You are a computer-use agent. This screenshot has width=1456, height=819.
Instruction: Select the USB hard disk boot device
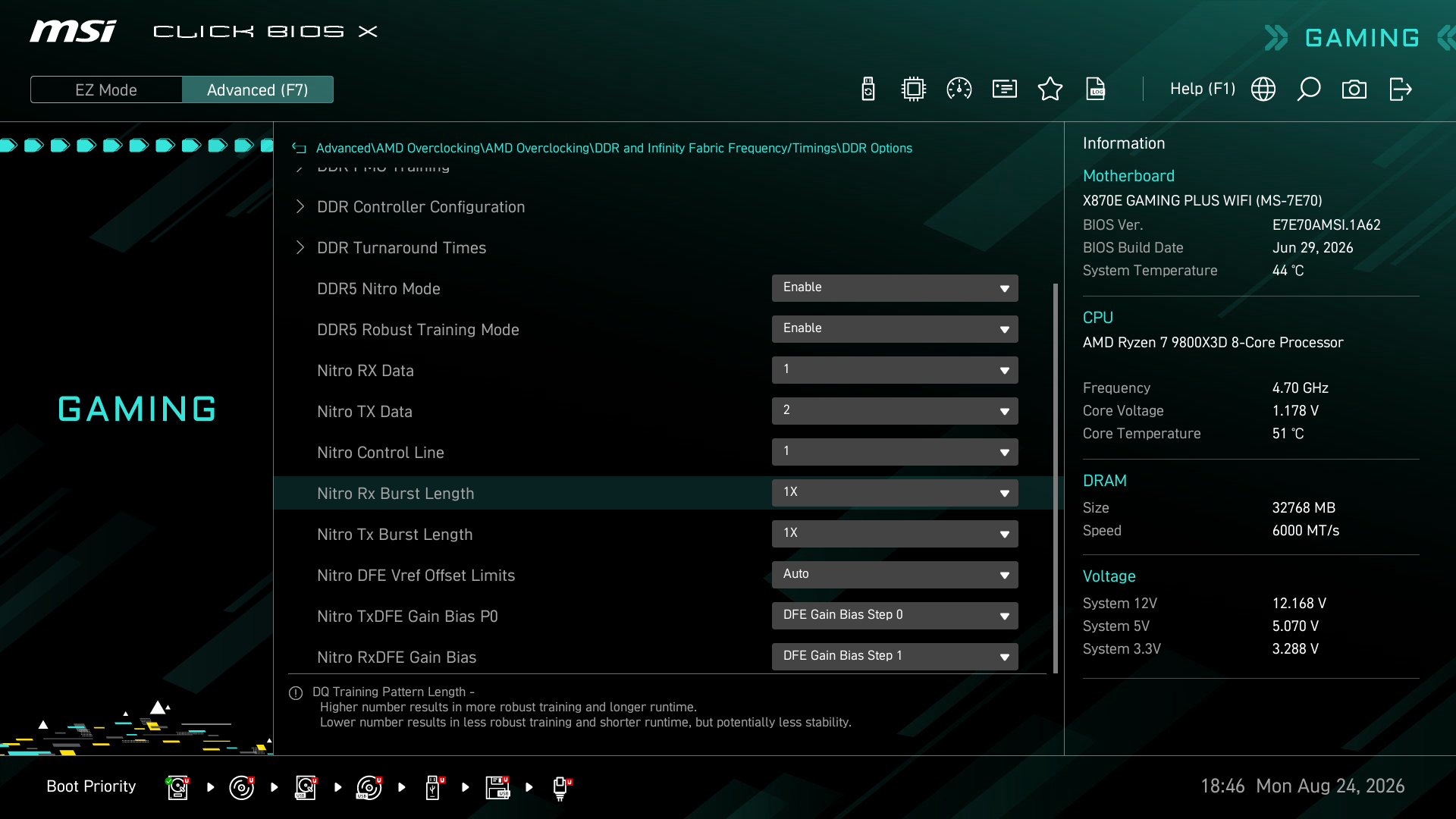(x=306, y=787)
